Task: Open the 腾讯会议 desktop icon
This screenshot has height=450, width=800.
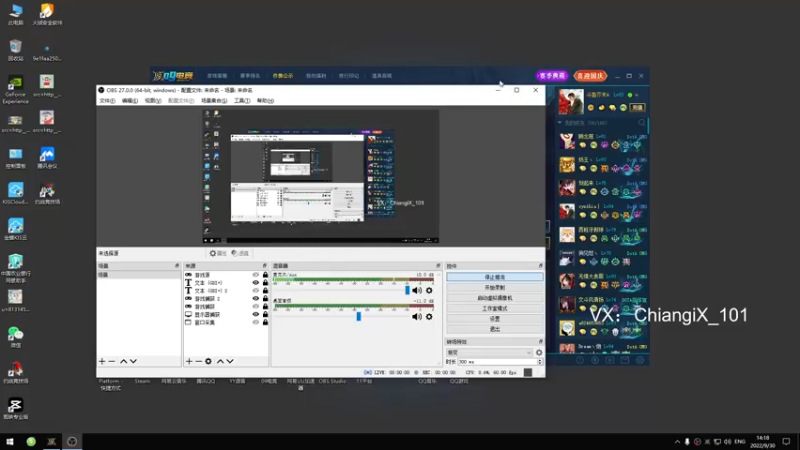Action: (47, 158)
